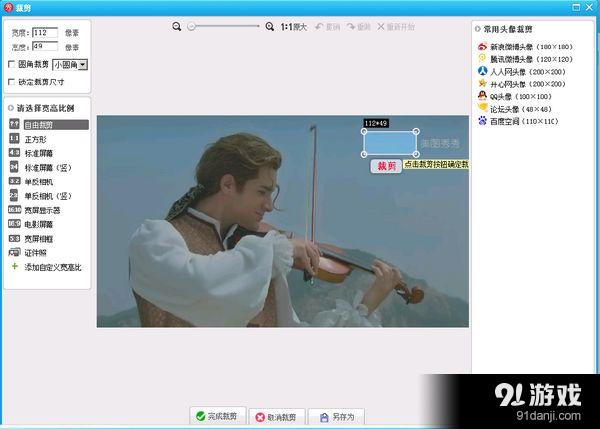Click the undo (撤销) arrow
The width and height of the screenshot is (600, 429).
click(x=319, y=27)
